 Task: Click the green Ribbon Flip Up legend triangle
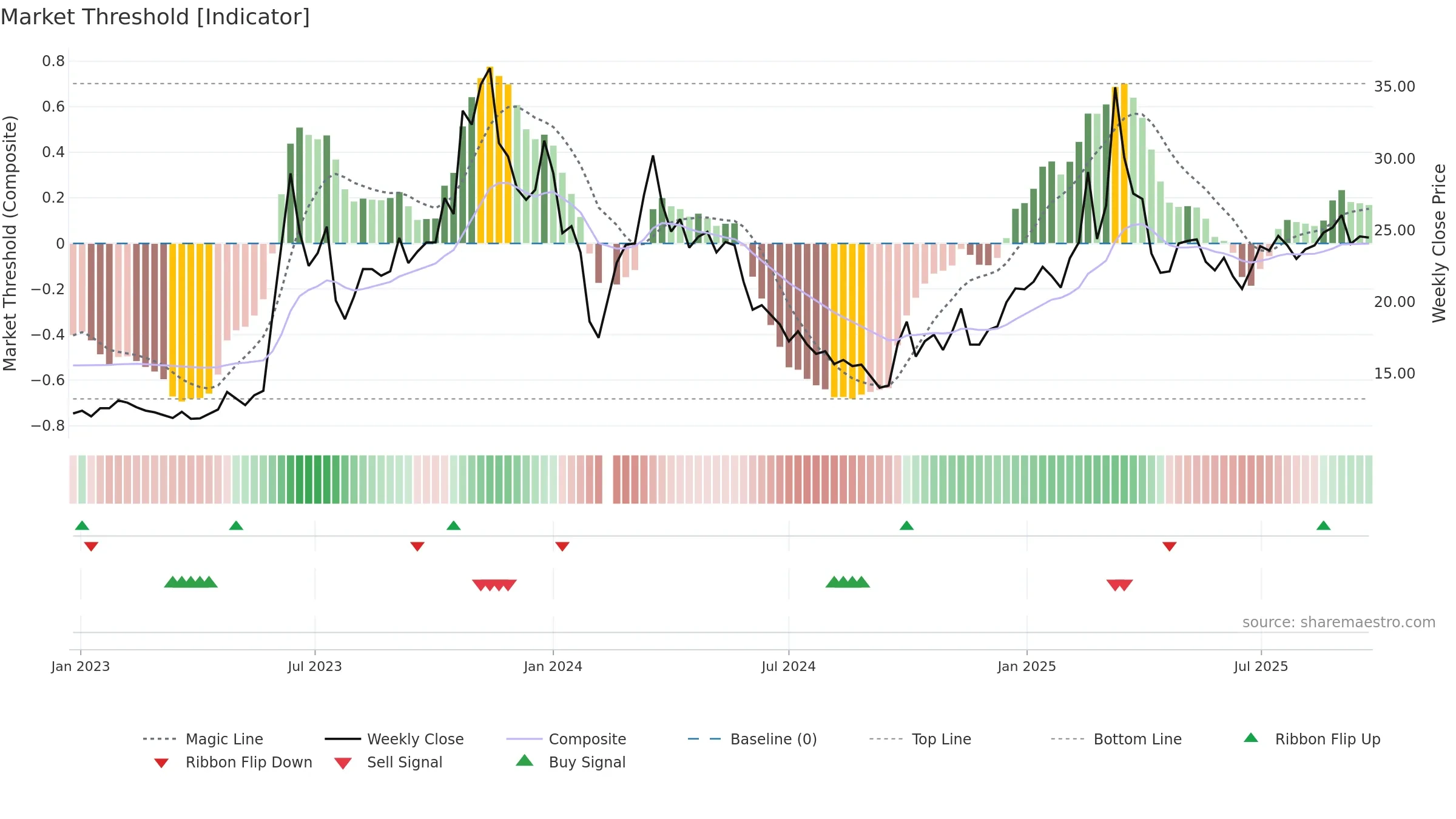1251,738
